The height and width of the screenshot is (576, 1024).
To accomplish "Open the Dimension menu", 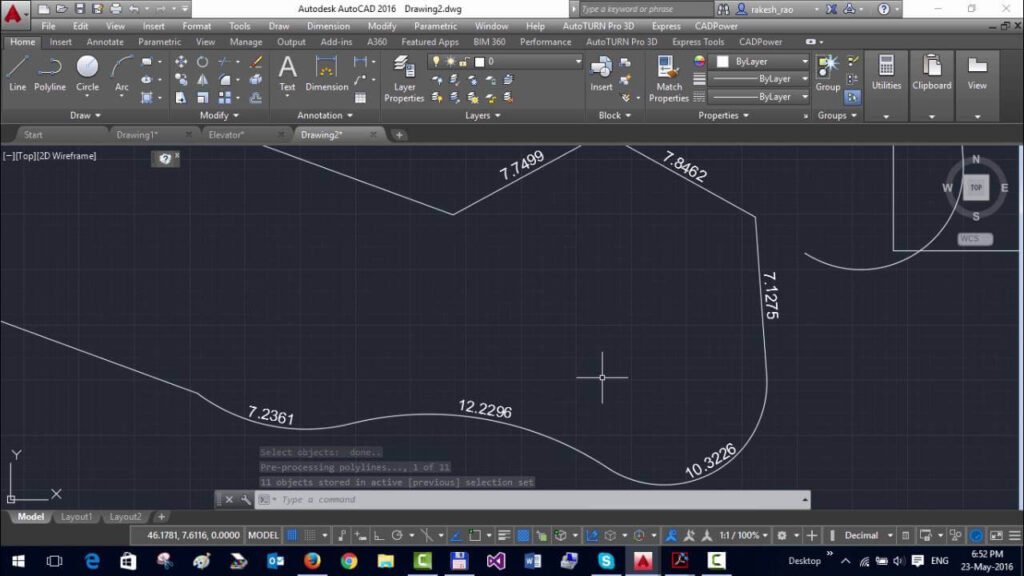I will pos(328,26).
